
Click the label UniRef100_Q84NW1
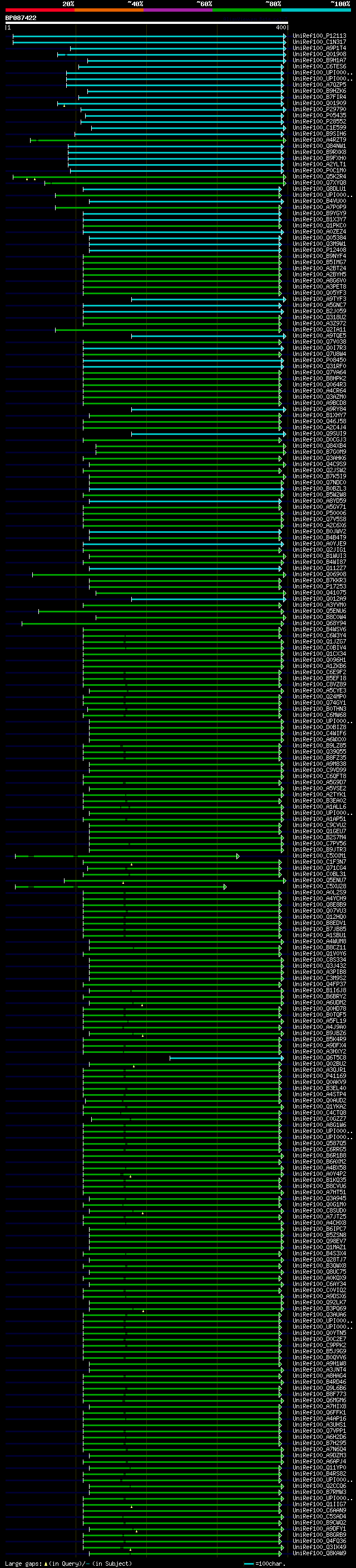(319, 146)
